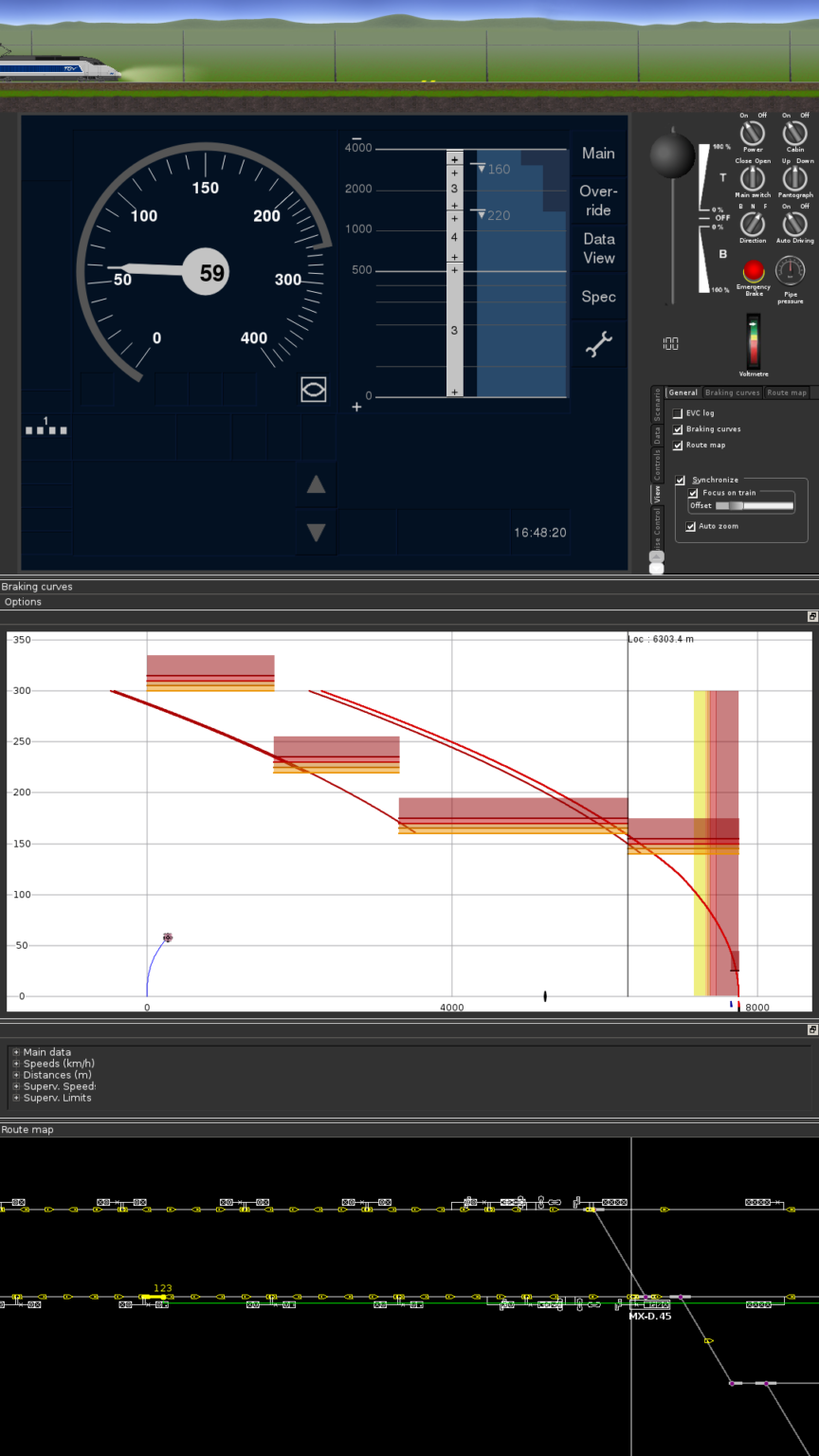Open the Options menu in Braking curves

tap(23, 602)
